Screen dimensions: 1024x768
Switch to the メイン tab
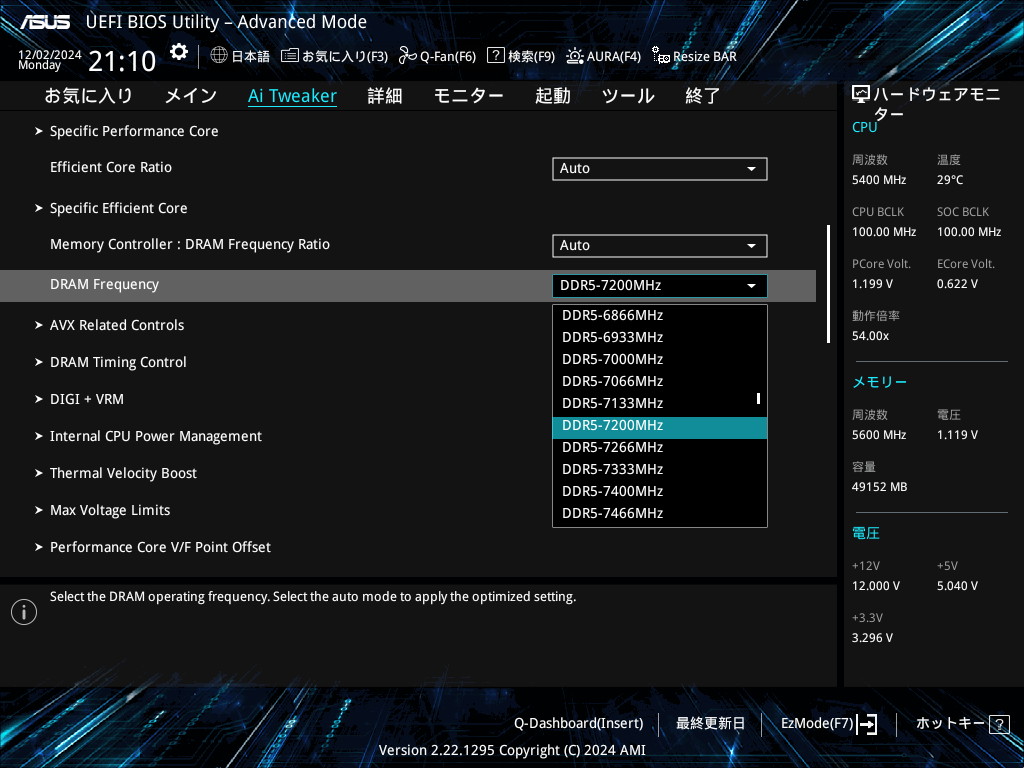(191, 96)
